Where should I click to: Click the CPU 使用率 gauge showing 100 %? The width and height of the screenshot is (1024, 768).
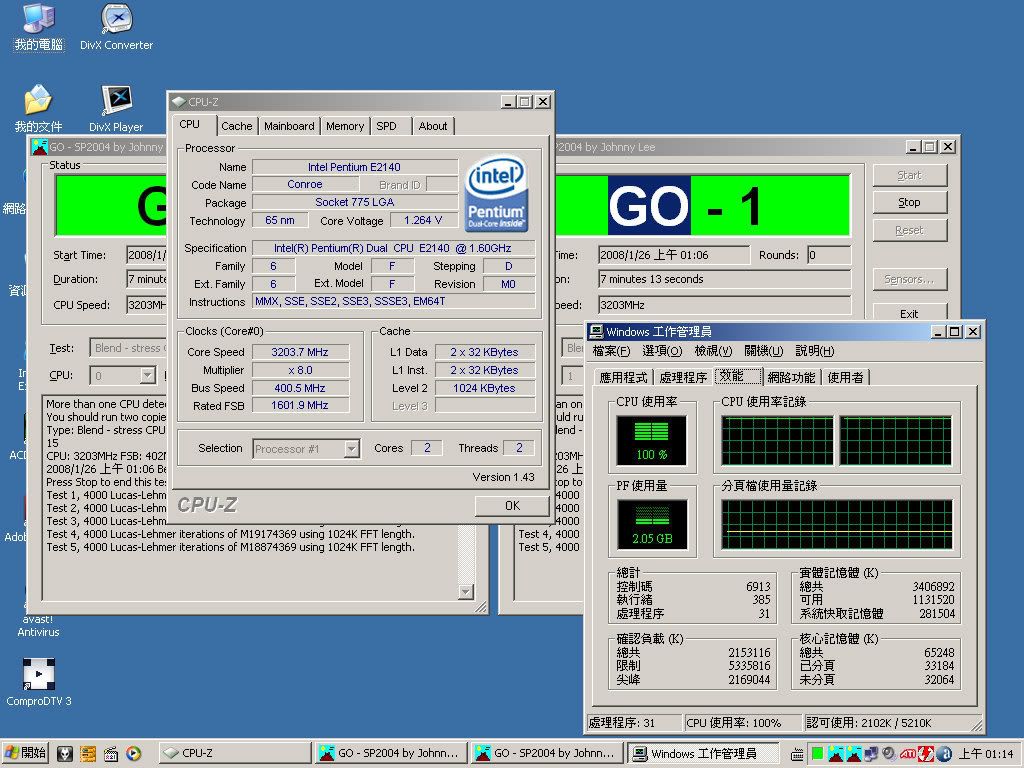tap(651, 441)
